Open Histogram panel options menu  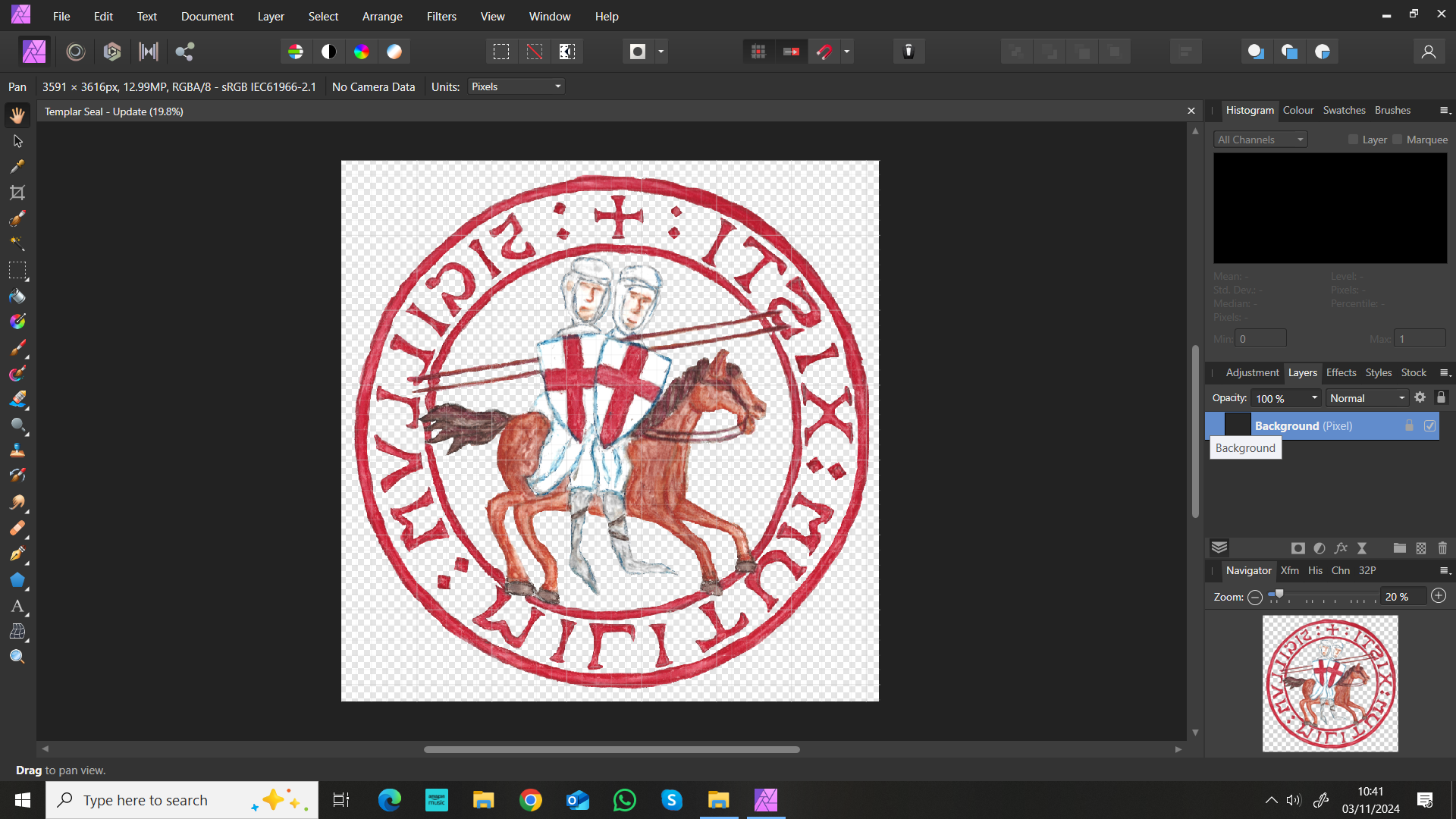tap(1445, 111)
